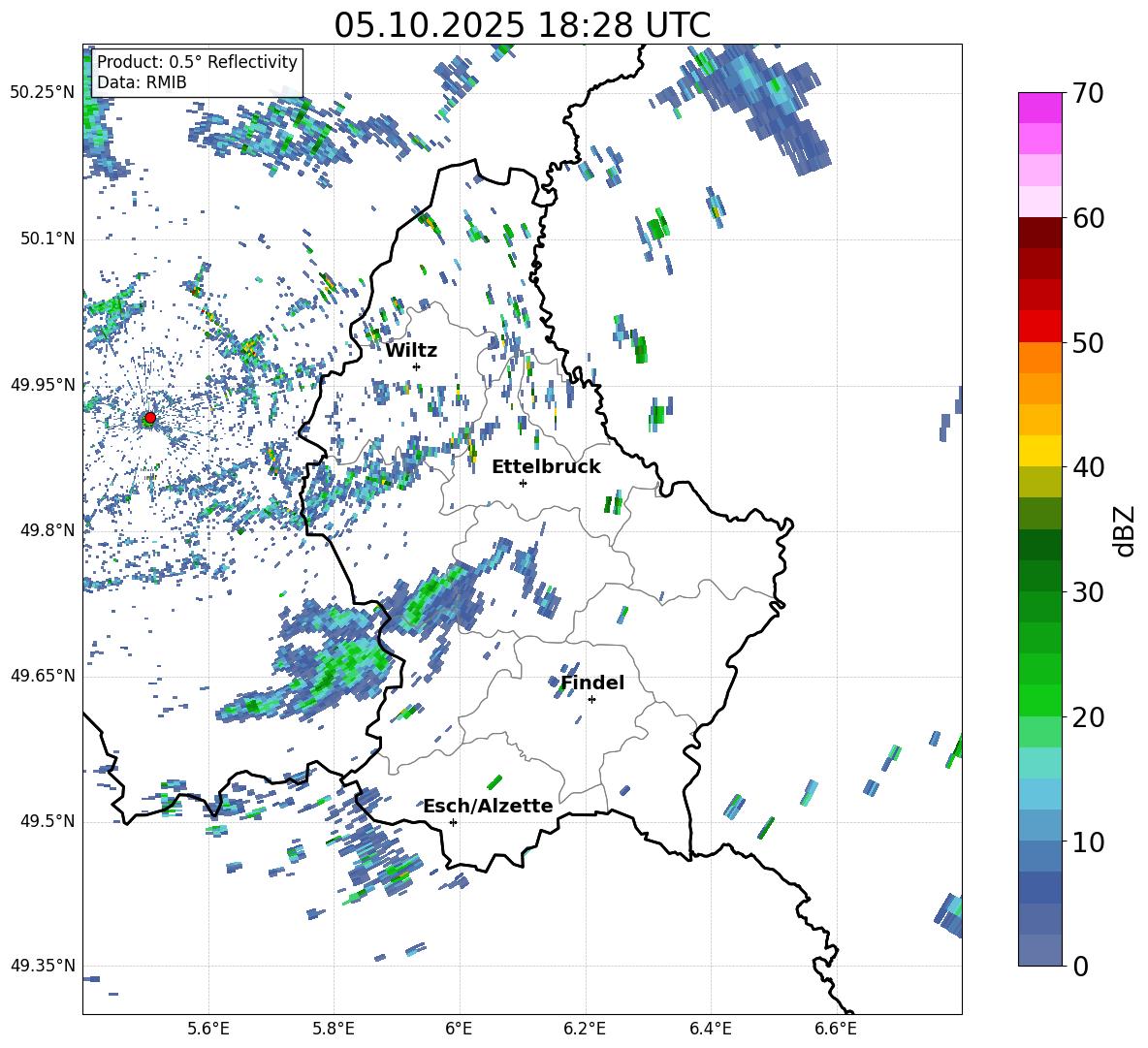This screenshot has height=1048, width=1148.
Task: Click the Product: 0.5° Reflectivity text
Action: [197, 61]
